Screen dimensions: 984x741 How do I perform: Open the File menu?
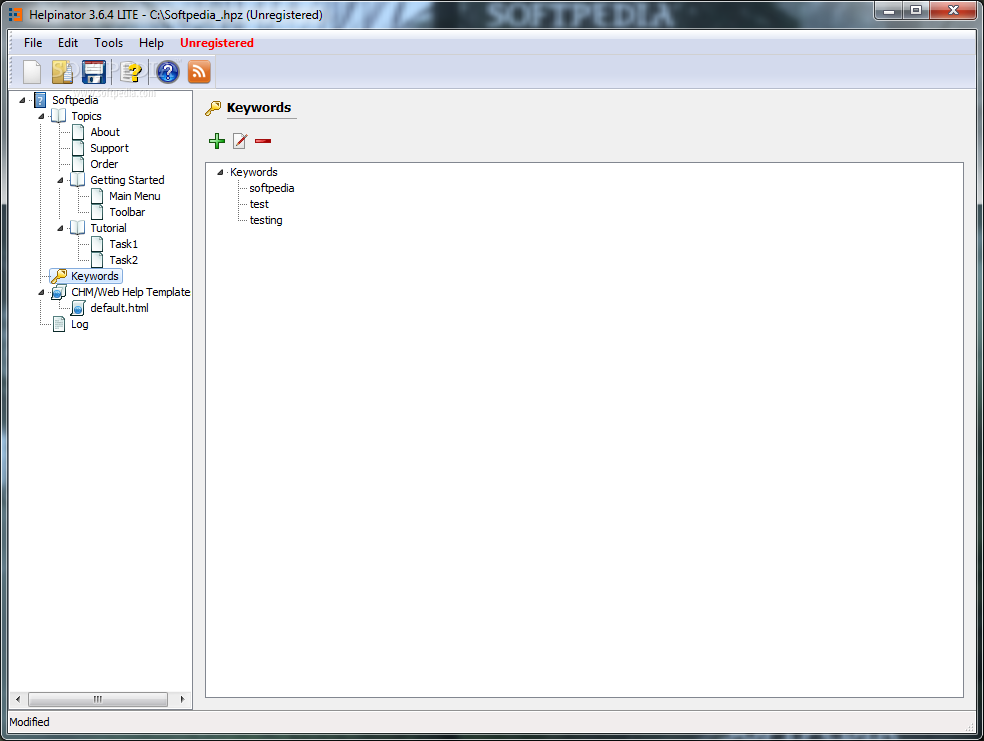(33, 43)
